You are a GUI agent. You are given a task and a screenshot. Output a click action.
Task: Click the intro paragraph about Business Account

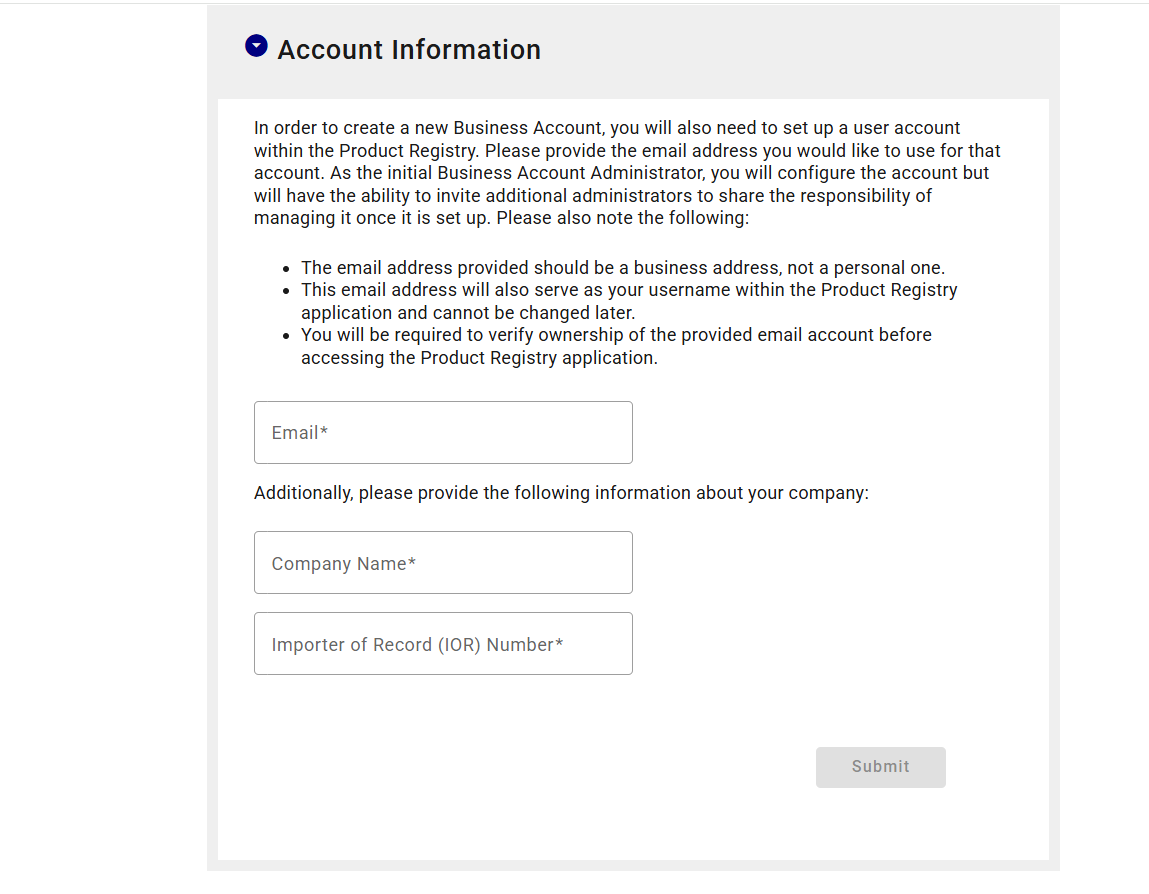626,173
